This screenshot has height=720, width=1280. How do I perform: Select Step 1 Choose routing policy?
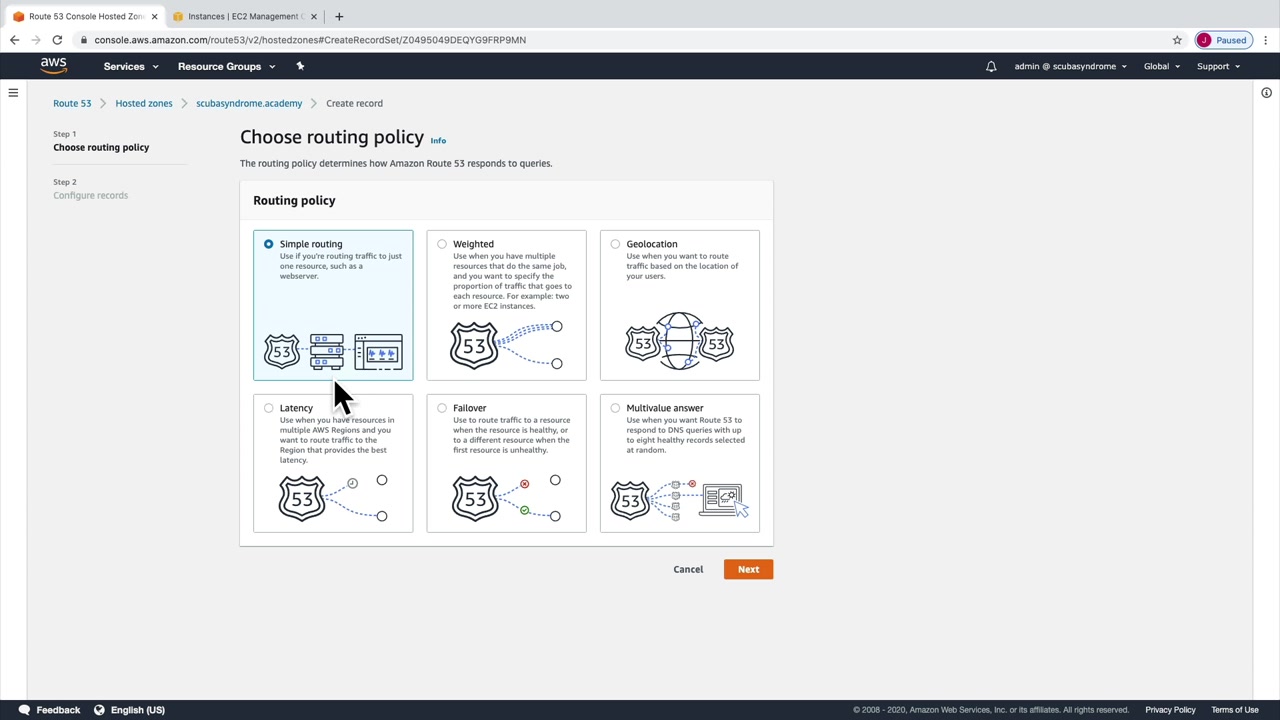(101, 141)
